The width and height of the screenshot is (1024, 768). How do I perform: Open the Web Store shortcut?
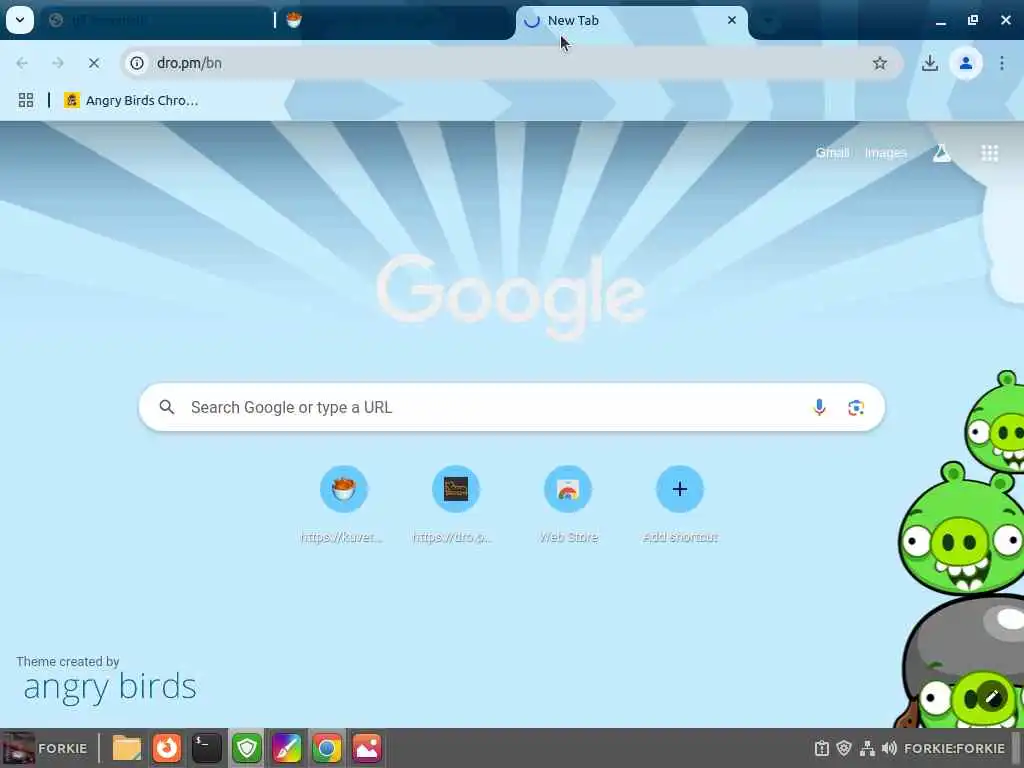[x=568, y=504]
